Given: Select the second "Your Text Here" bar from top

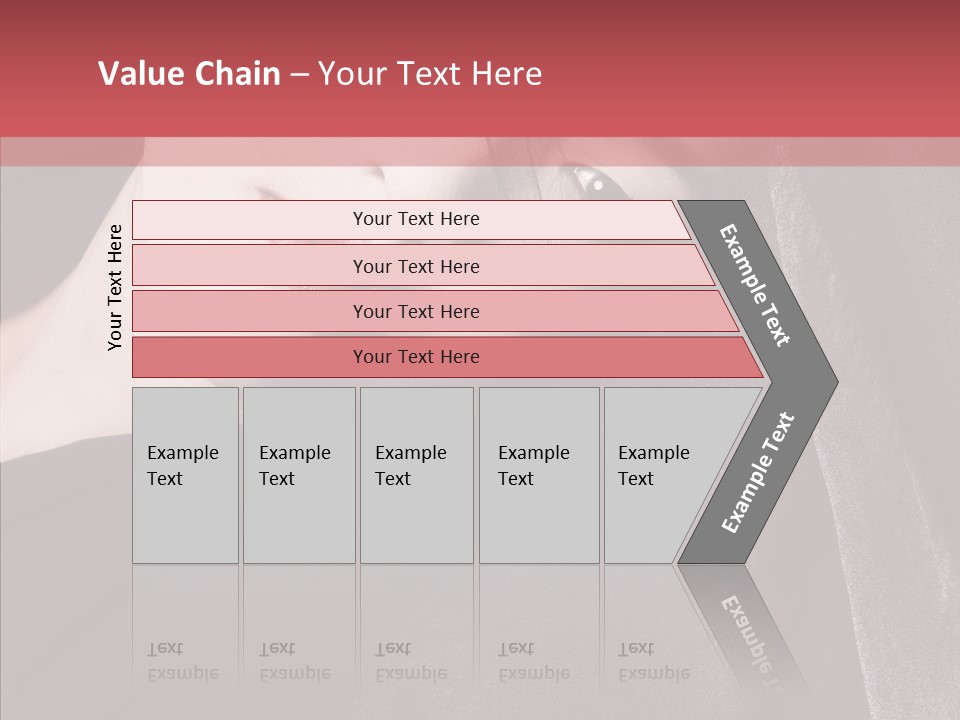Looking at the screenshot, I should [416, 266].
